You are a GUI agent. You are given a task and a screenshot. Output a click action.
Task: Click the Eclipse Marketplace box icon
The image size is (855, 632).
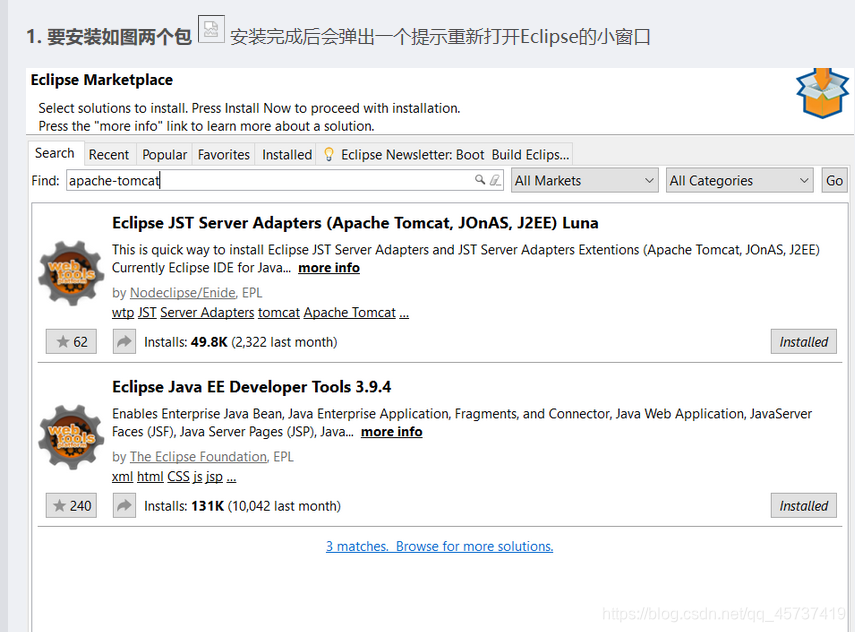pyautogui.click(x=822, y=93)
